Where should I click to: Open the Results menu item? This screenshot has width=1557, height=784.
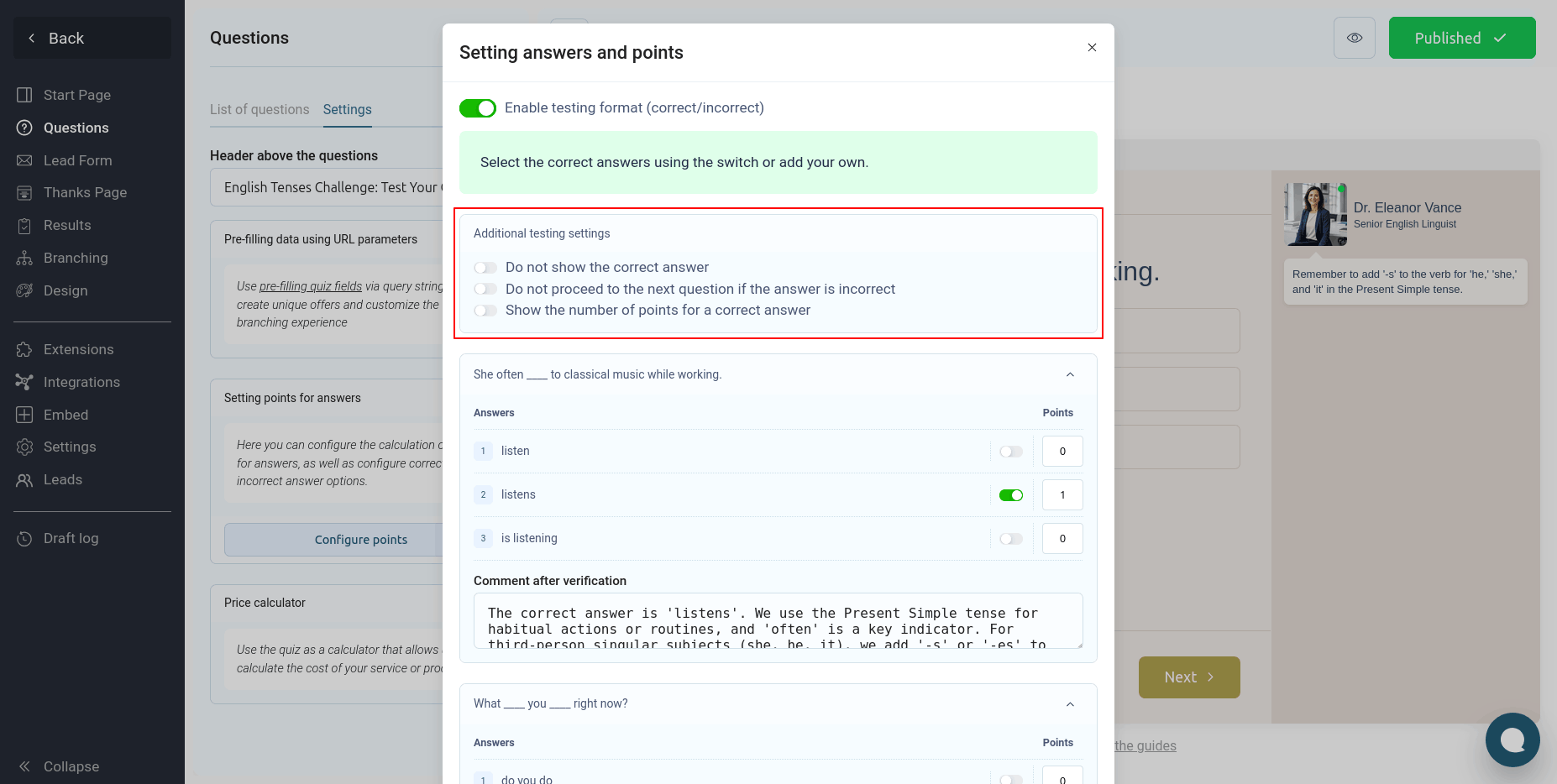coord(67,225)
